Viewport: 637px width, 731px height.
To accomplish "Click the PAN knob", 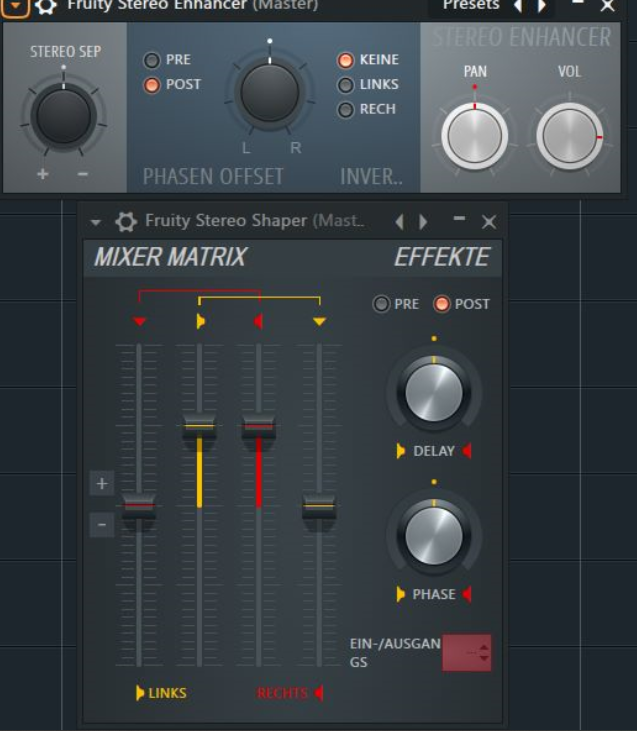I will pyautogui.click(x=475, y=136).
